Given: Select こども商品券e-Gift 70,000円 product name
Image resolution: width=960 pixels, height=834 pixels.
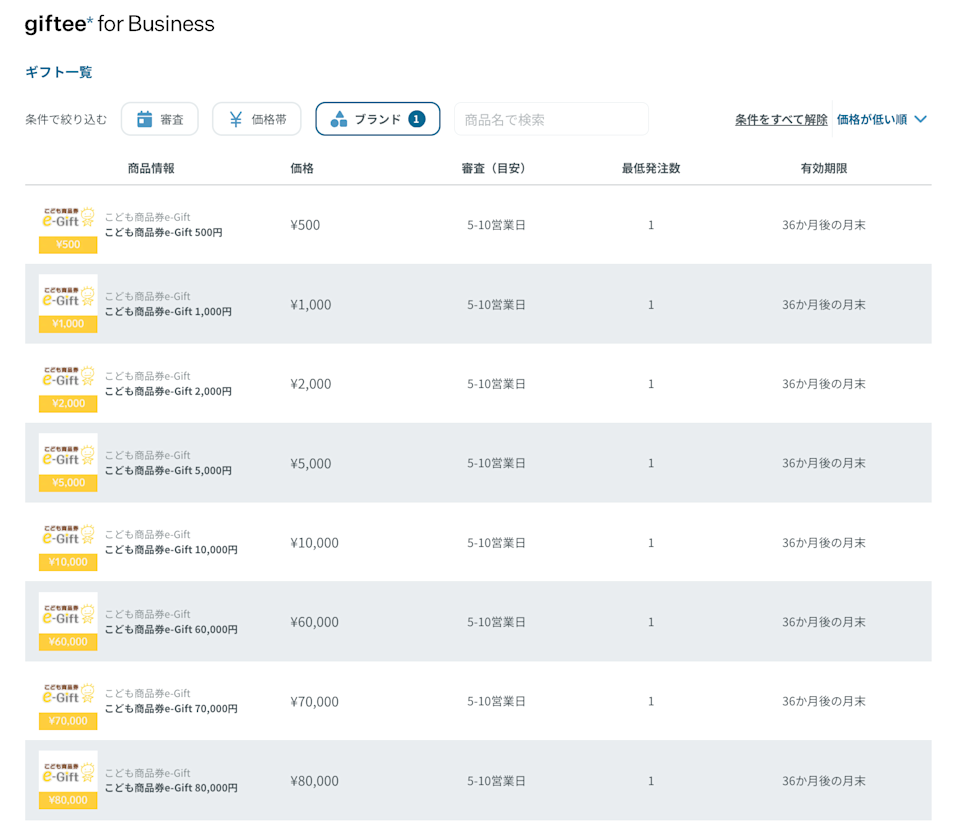Looking at the screenshot, I should 171,708.
